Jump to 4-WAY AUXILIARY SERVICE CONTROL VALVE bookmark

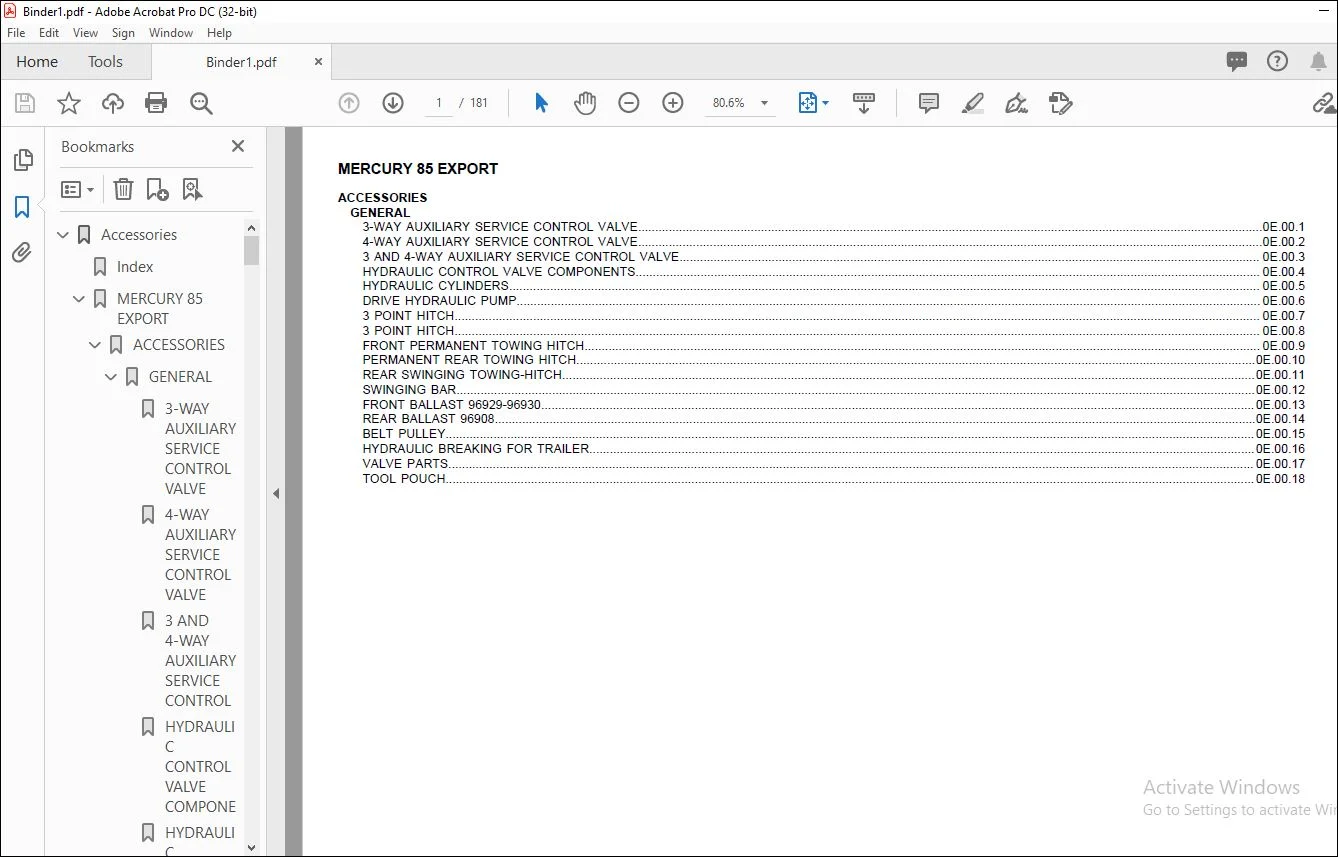(x=200, y=555)
